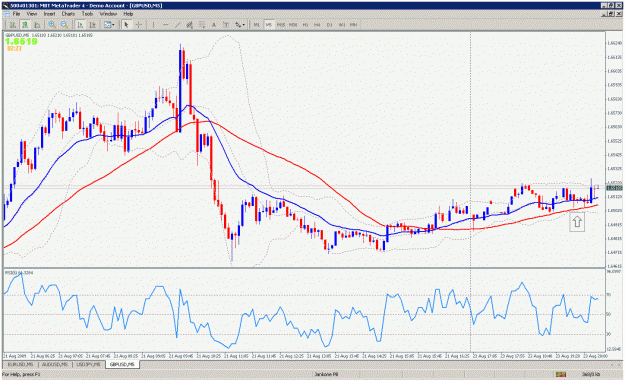Click the green 1.6519 price label
This screenshot has height=380, width=625.
point(21,41)
